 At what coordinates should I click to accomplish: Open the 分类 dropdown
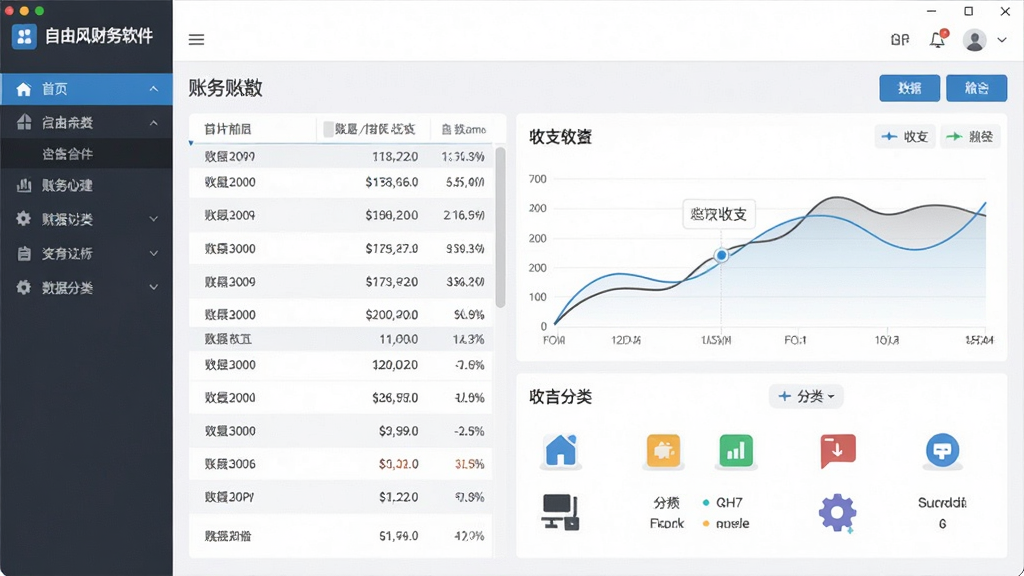[806, 396]
